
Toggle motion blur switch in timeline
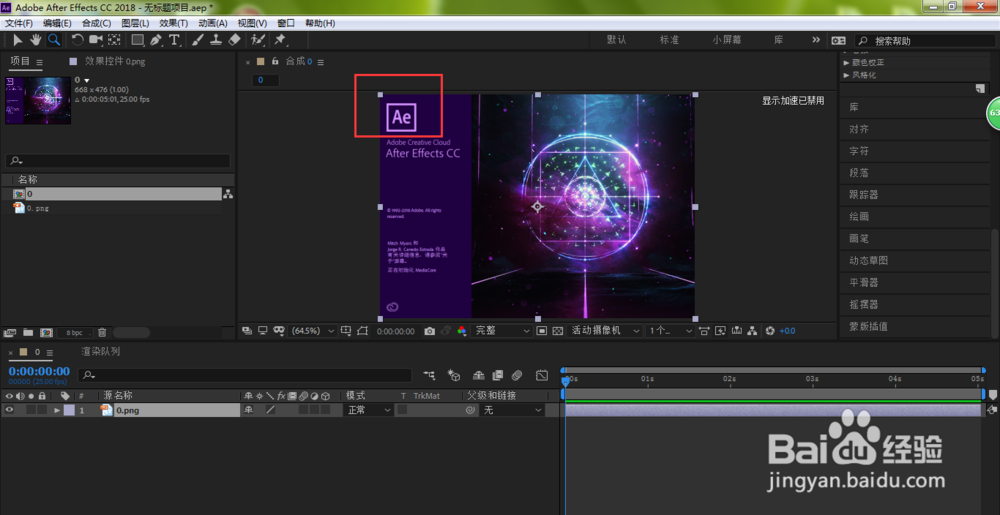coord(517,375)
